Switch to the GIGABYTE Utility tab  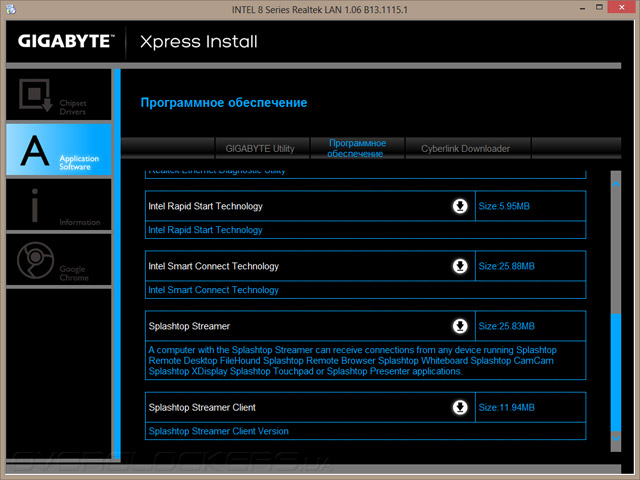click(260, 149)
